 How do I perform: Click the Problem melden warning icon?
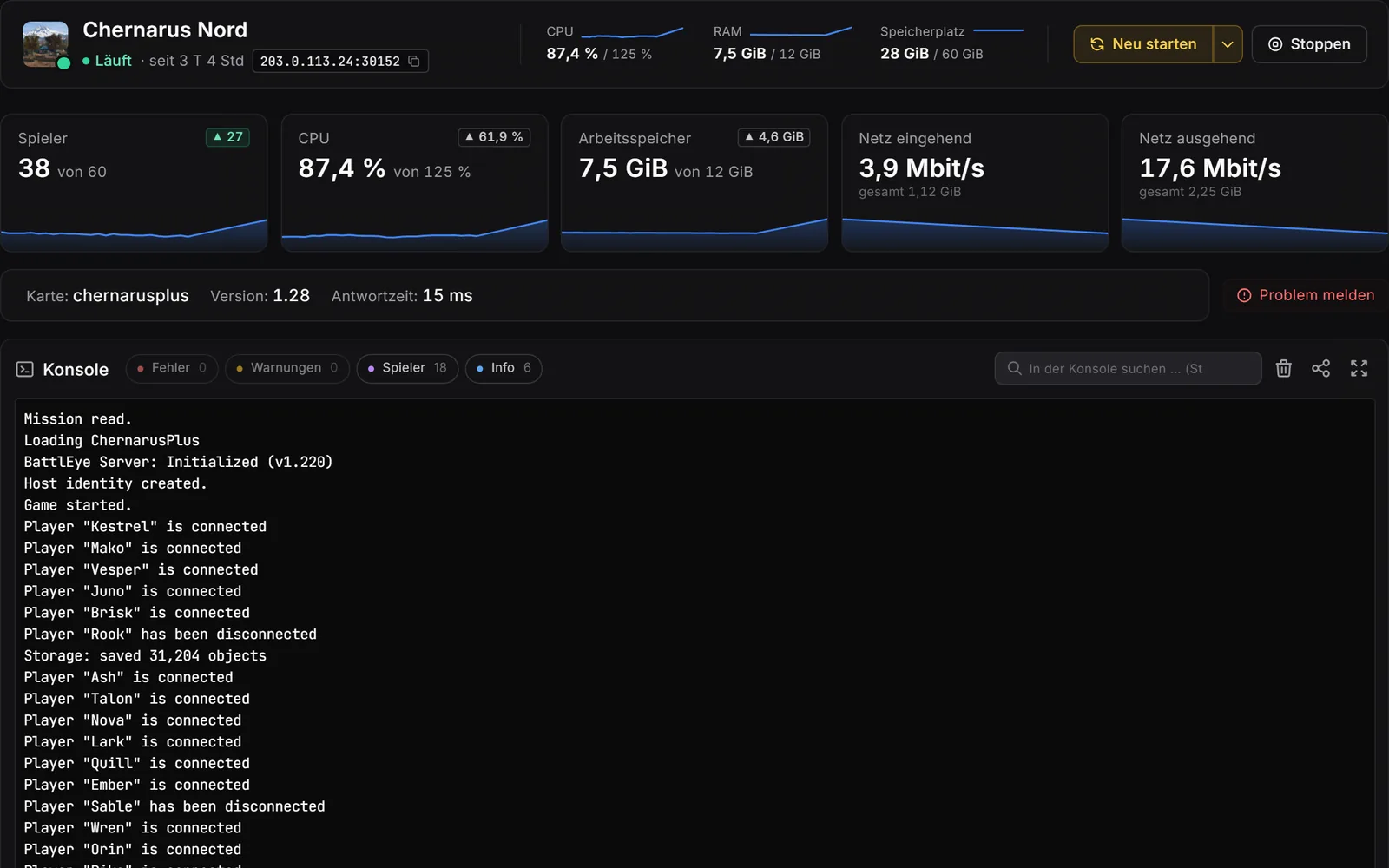point(1244,295)
